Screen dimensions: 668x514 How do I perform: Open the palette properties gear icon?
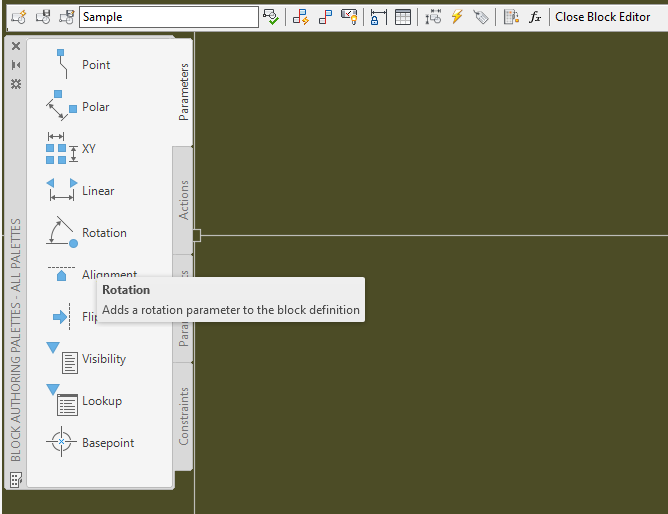pos(16,84)
